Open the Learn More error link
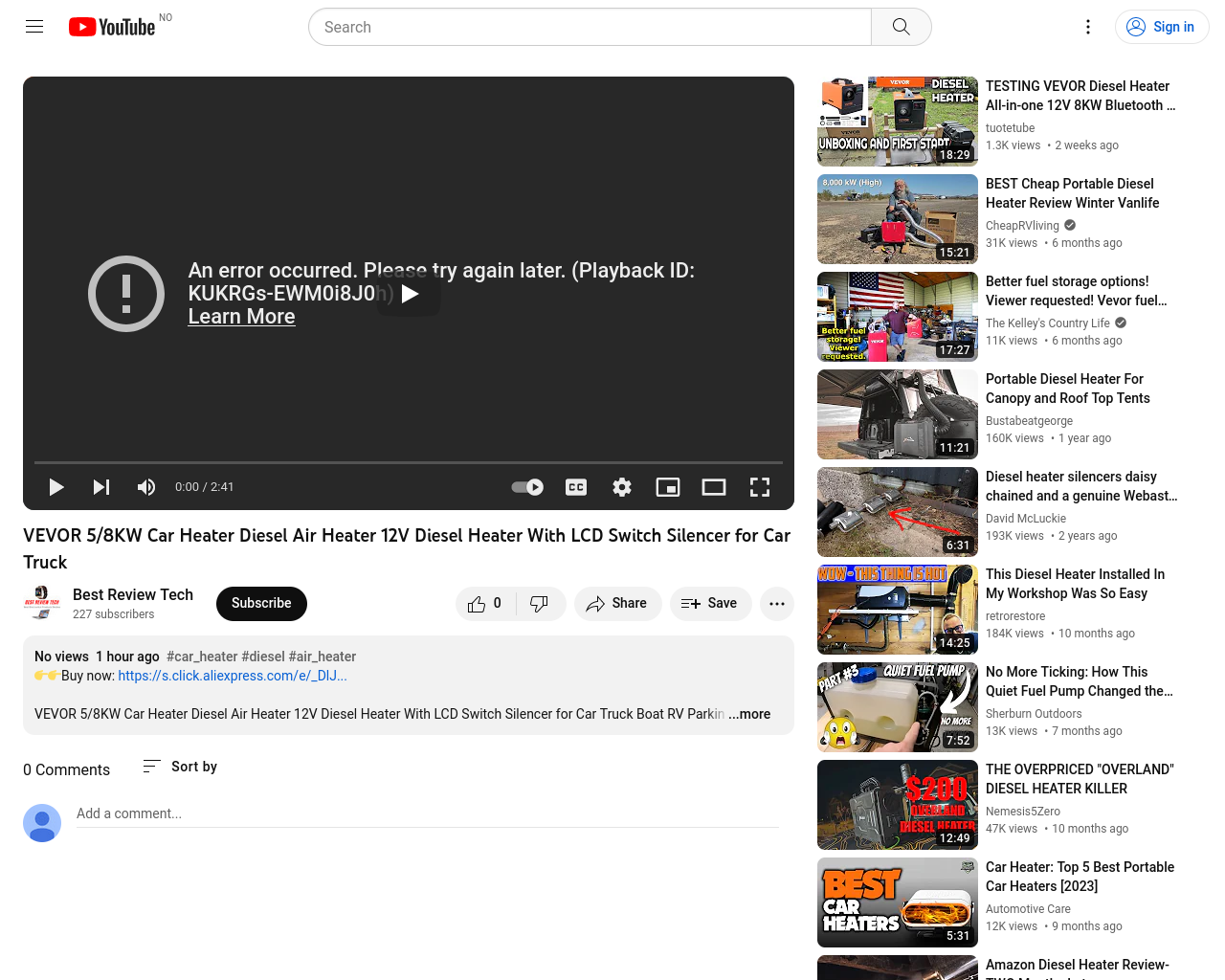This screenshot has width=1225, height=980. click(x=241, y=317)
